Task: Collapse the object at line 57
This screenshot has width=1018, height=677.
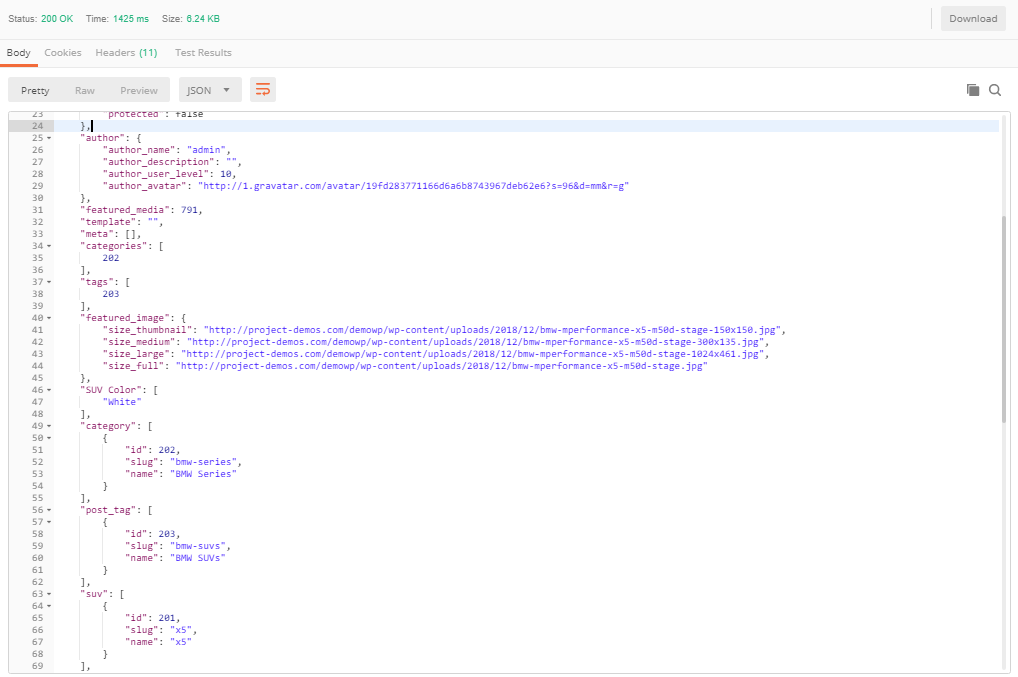Action: [49, 522]
